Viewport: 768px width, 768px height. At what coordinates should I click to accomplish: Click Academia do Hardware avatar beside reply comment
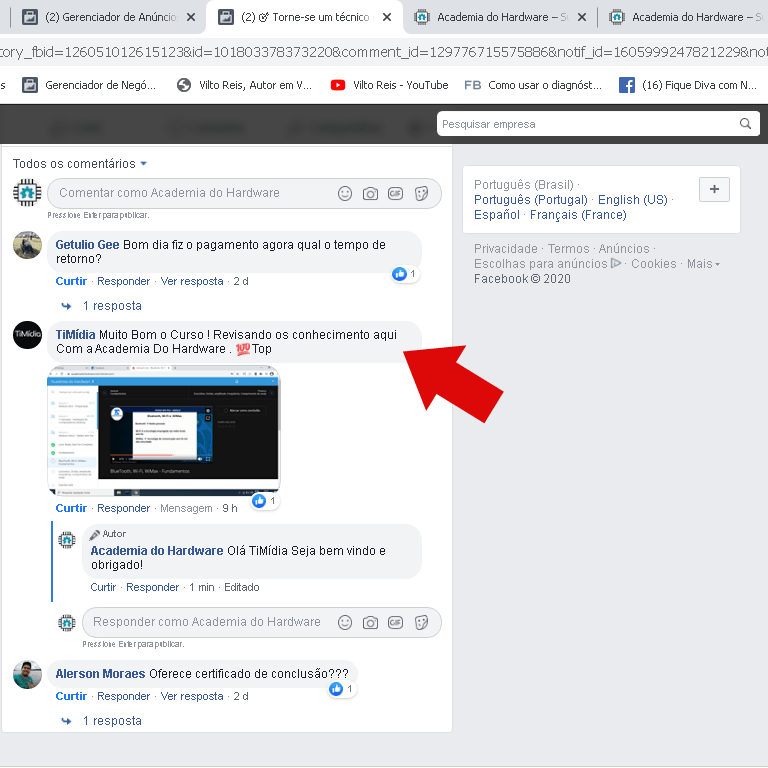click(x=67, y=540)
